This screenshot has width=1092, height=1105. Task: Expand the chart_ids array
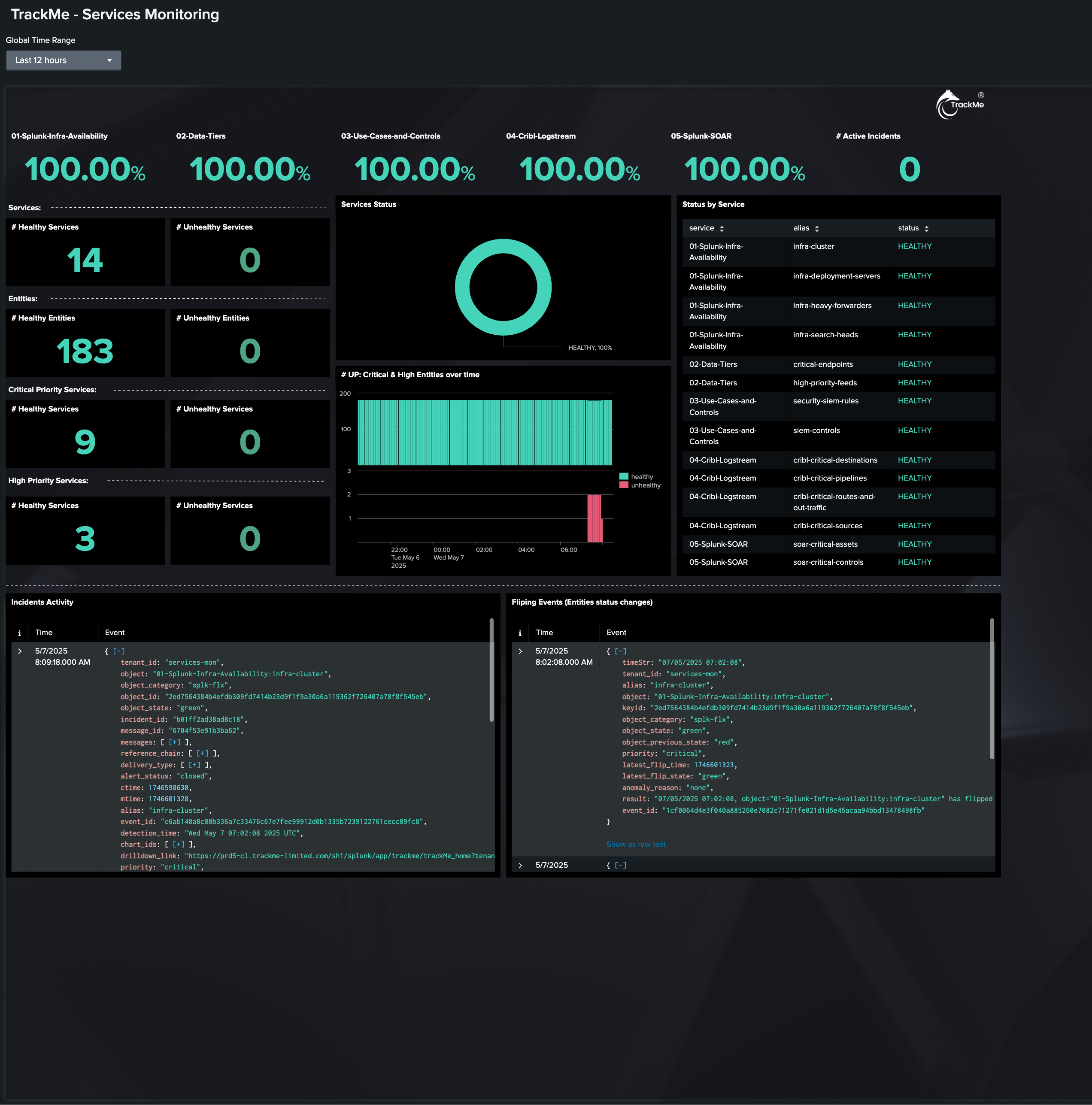point(179,844)
